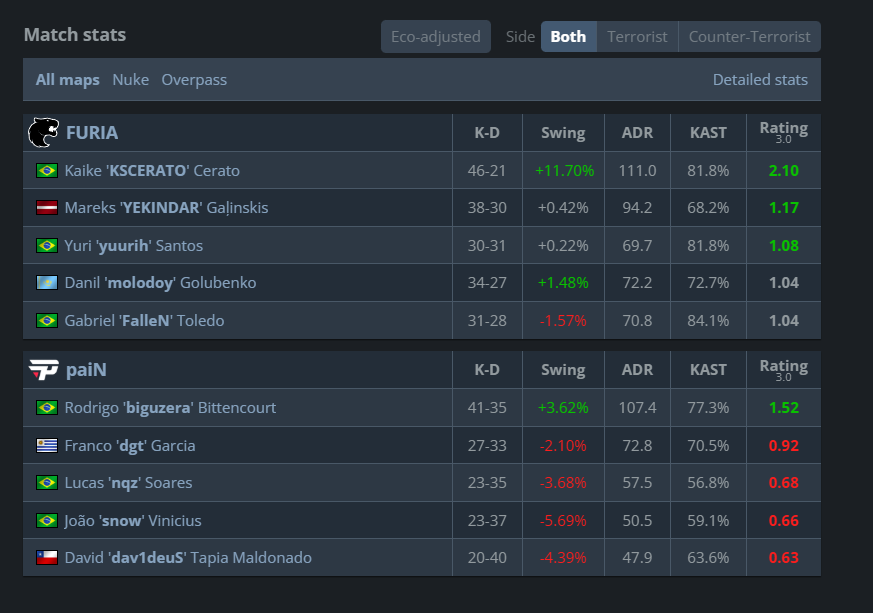Click the paiN table K-D column header
The height and width of the screenshot is (613, 873).
tap(487, 370)
